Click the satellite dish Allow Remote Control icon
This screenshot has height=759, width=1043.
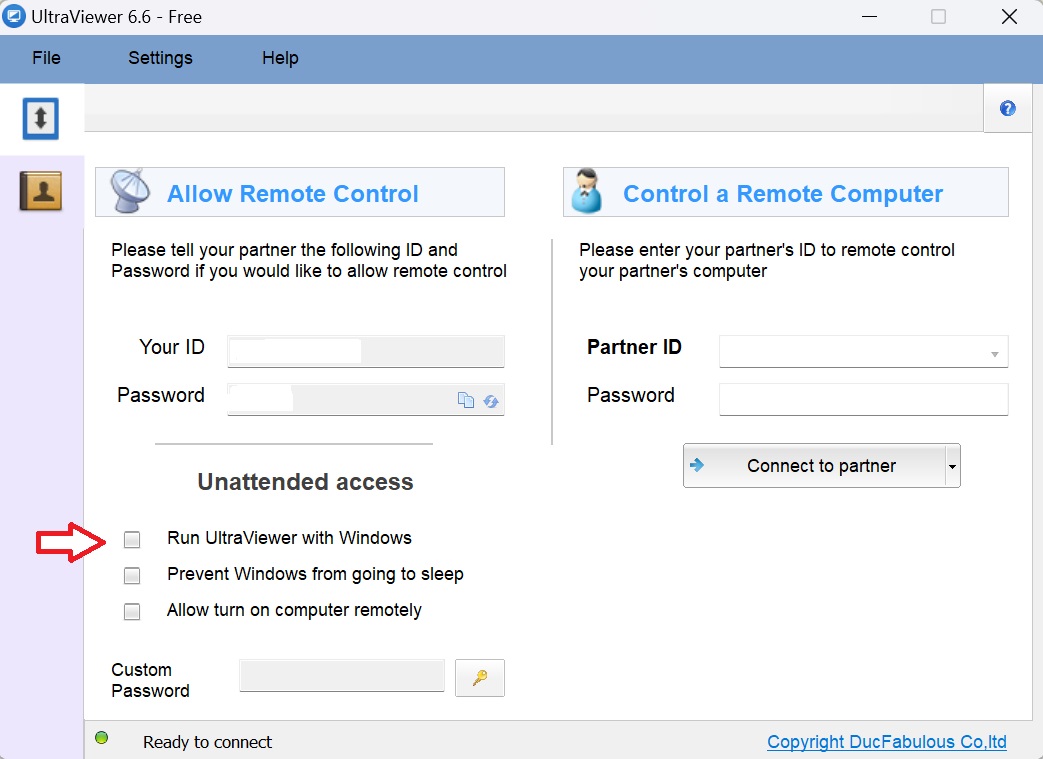pos(130,191)
